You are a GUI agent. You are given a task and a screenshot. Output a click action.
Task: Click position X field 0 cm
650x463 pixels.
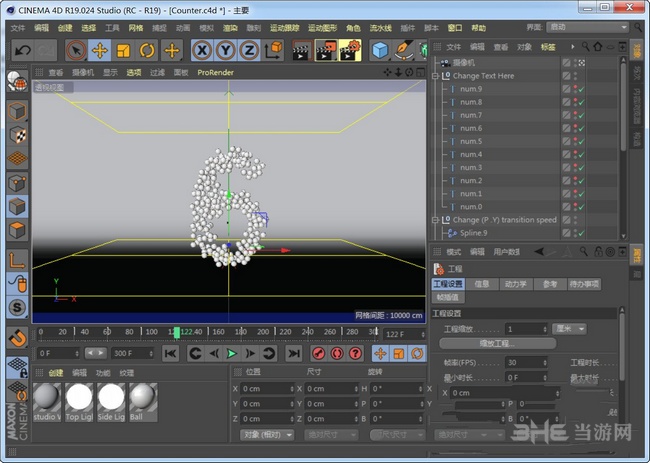coord(267,389)
